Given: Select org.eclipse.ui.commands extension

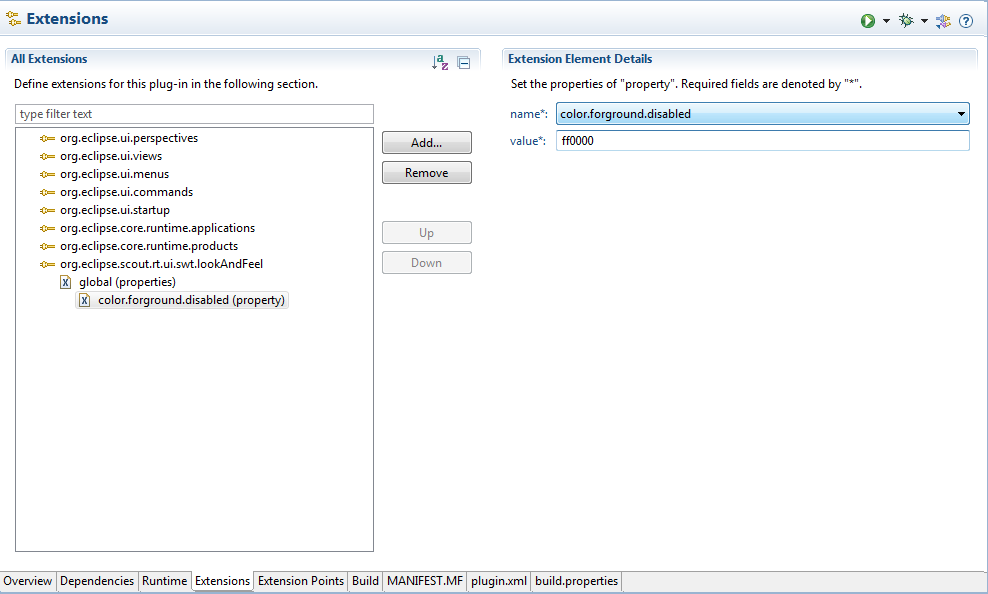Looking at the screenshot, I should pyautogui.click(x=127, y=192).
